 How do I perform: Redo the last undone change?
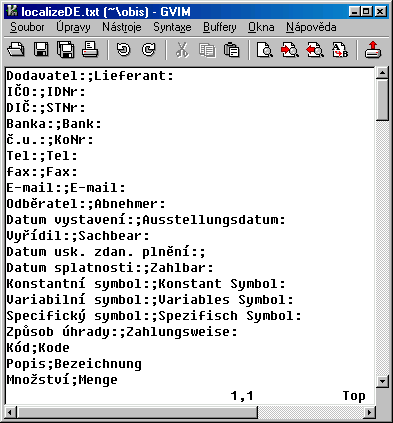149,50
